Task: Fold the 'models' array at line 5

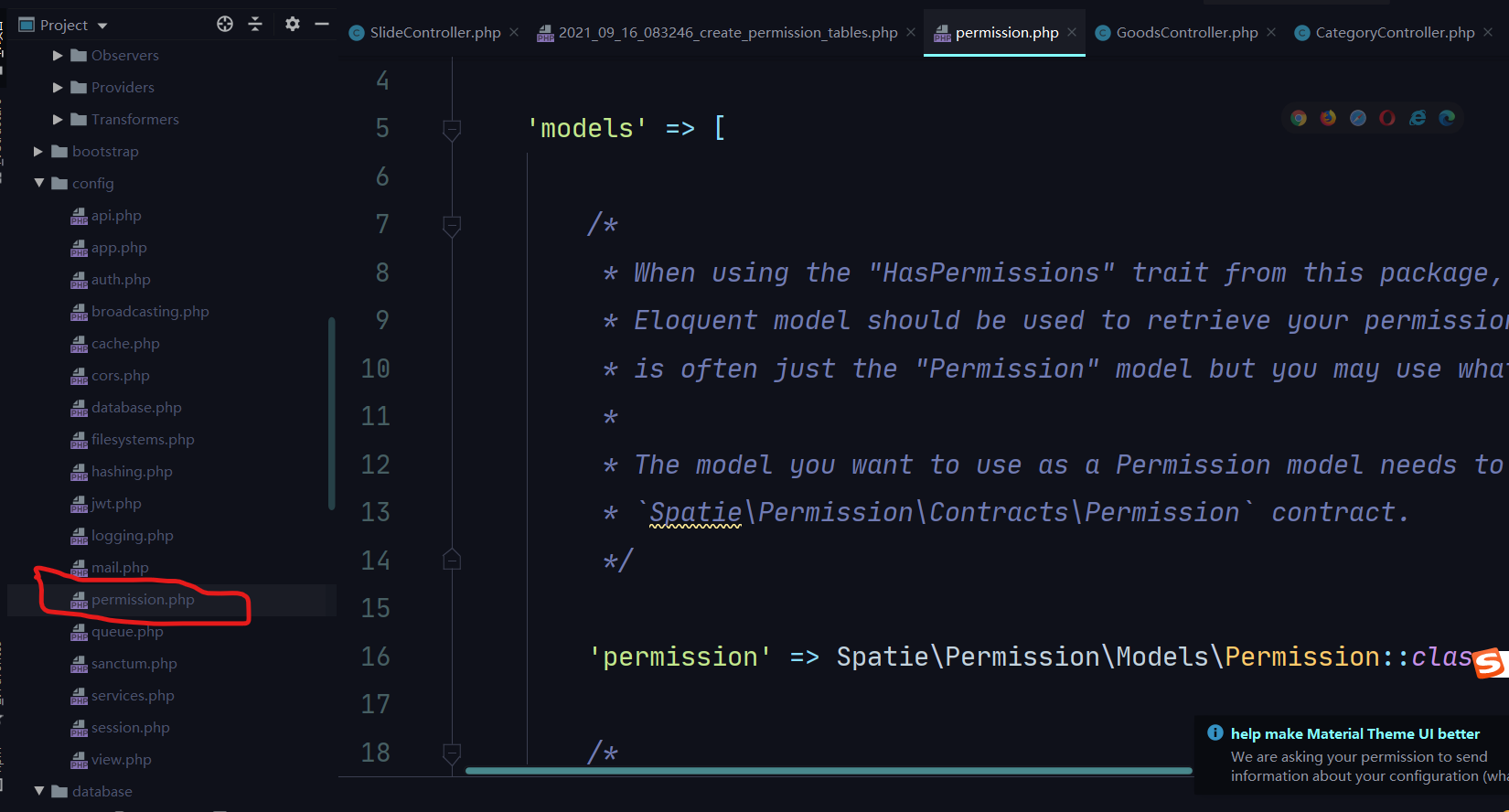Action: coord(452,129)
